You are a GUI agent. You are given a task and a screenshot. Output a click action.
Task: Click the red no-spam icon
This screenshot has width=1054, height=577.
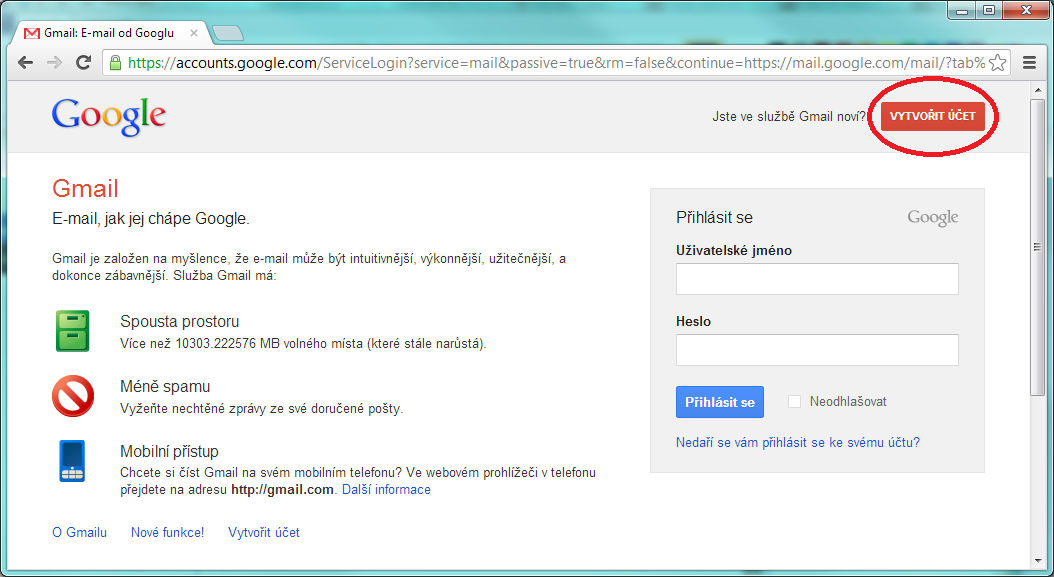(73, 396)
